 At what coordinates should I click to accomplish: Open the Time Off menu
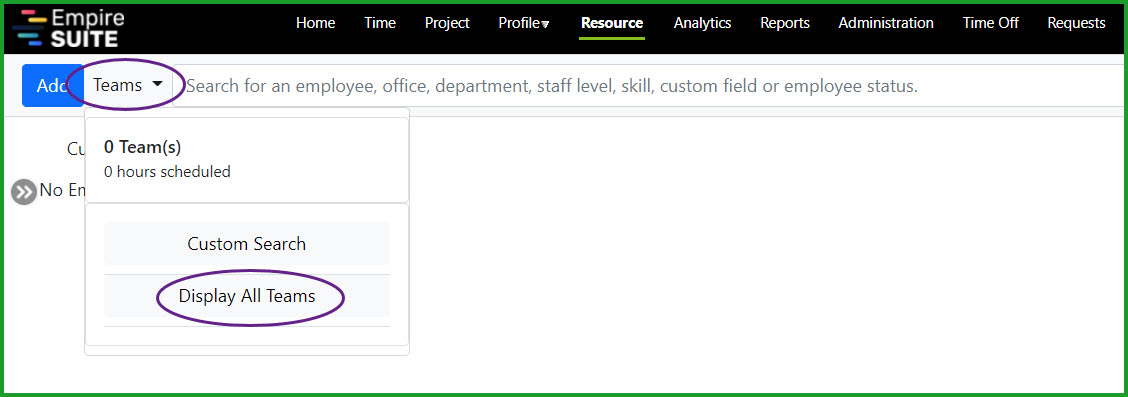pyautogui.click(x=991, y=23)
